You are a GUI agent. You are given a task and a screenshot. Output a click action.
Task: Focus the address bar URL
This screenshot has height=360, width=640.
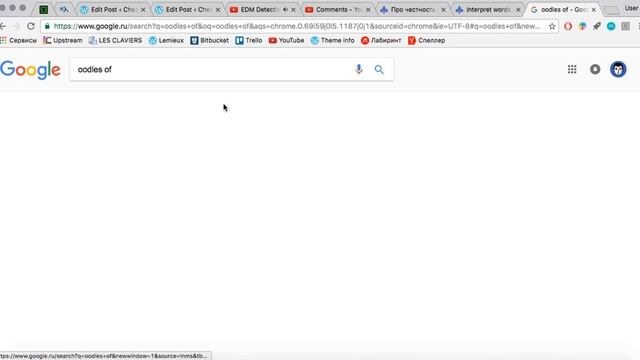click(297, 26)
